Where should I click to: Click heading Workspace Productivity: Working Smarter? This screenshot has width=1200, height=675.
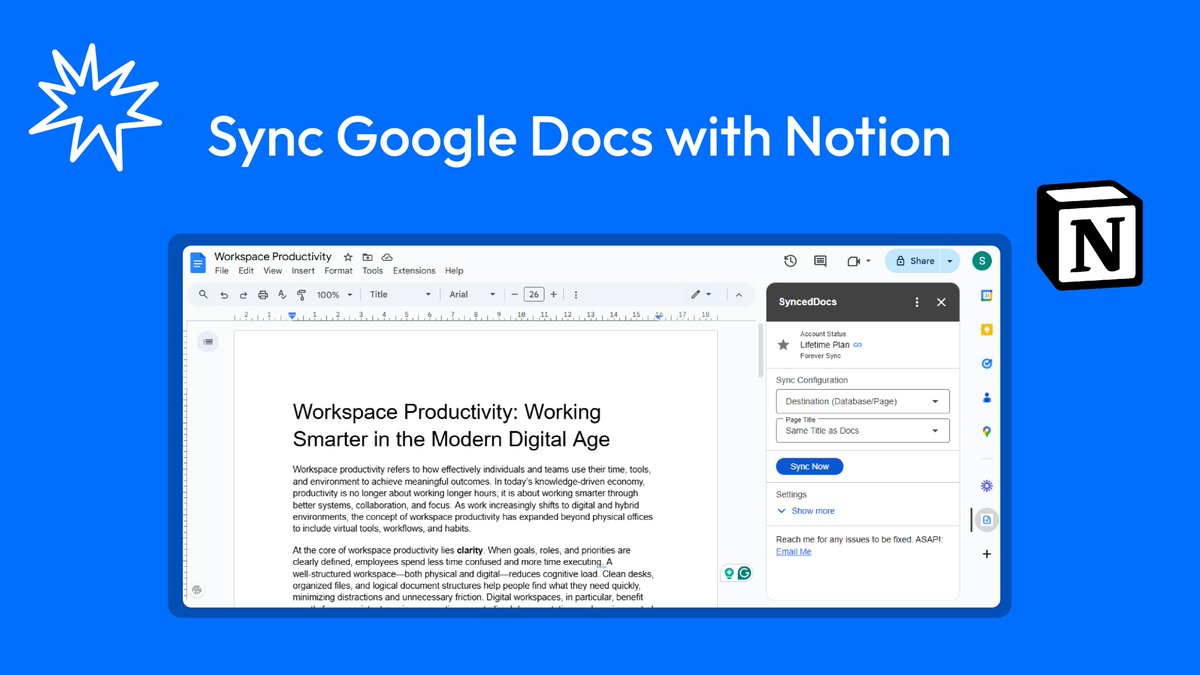(451, 425)
